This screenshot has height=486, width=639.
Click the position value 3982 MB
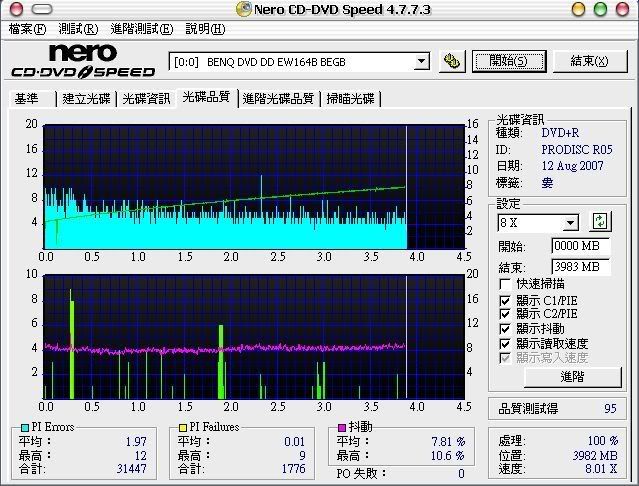(x=595, y=455)
